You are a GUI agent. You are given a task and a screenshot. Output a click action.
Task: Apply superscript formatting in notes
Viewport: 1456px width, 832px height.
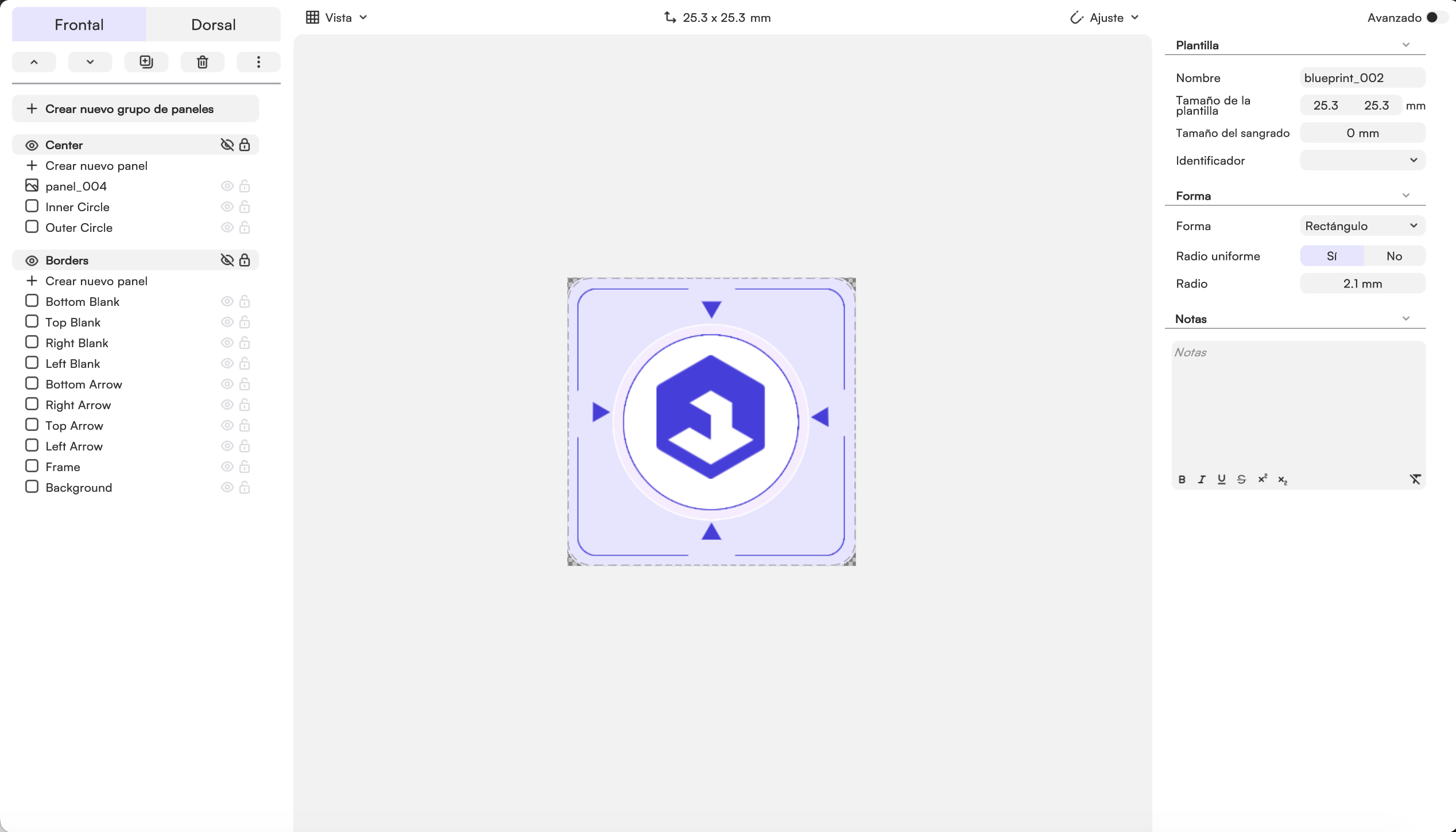click(1263, 479)
